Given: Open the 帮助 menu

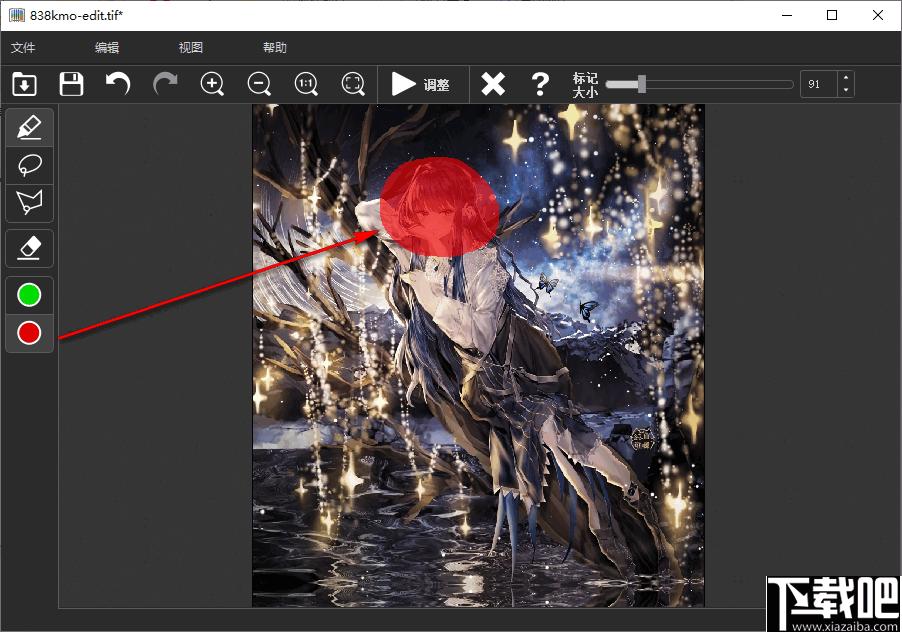Looking at the screenshot, I should click(x=275, y=48).
